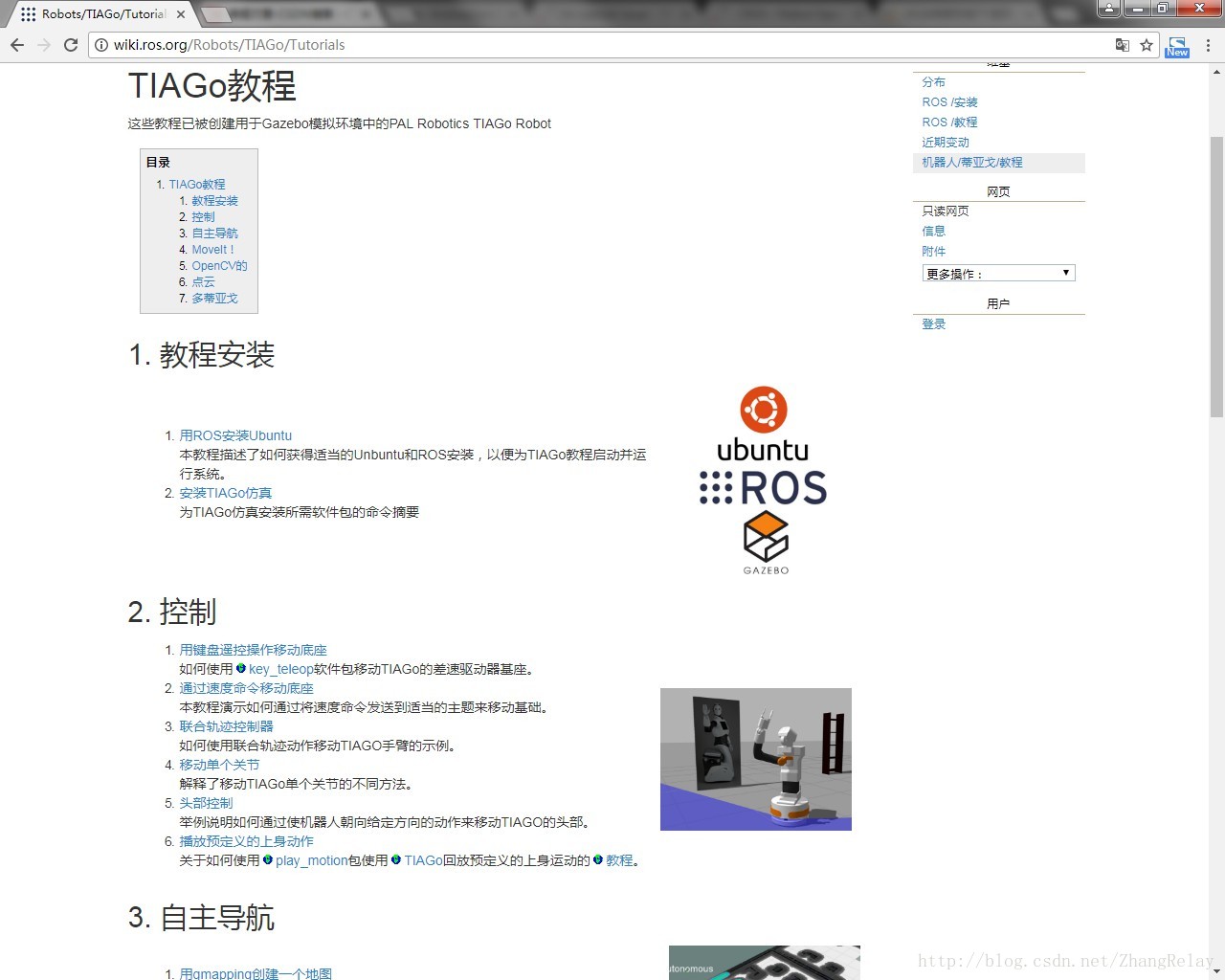
Task: Open the TIAGo link in play_motion description
Action: click(423, 860)
